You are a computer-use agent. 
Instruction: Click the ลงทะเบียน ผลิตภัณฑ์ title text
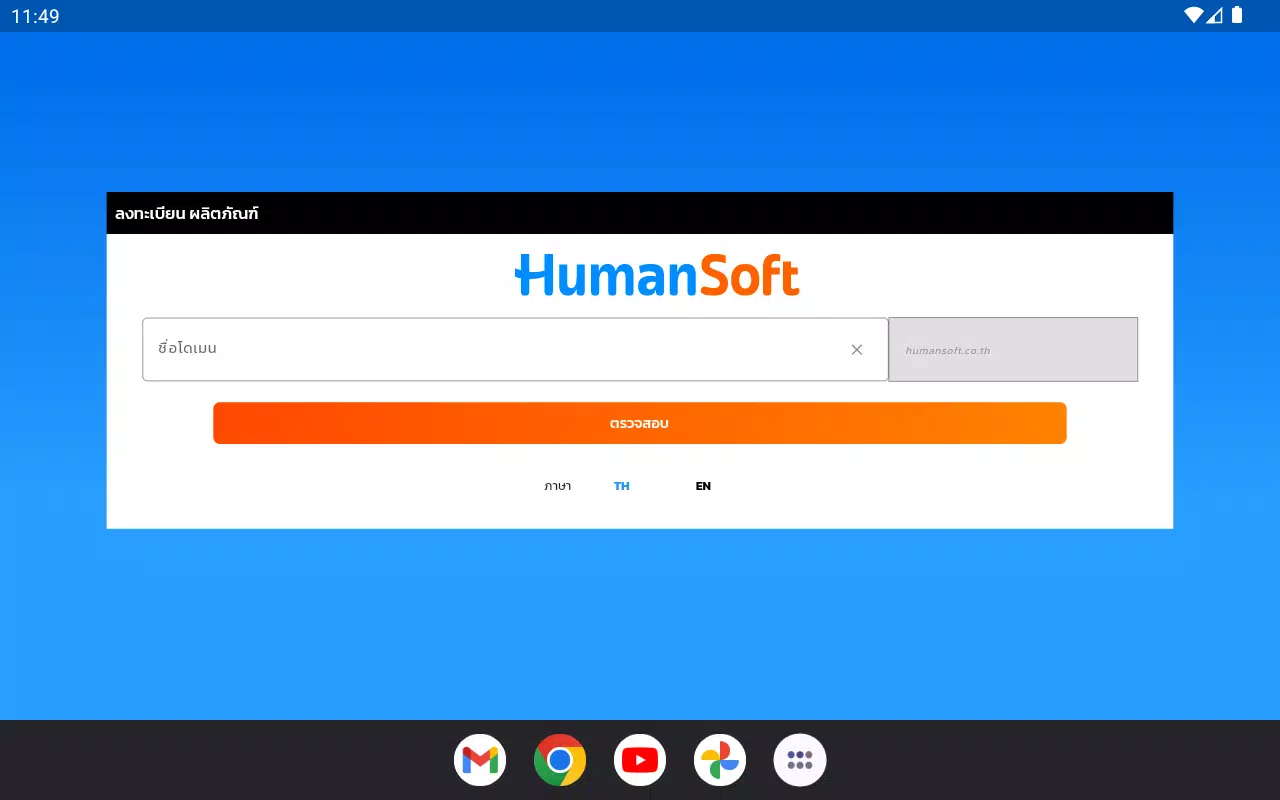point(187,213)
